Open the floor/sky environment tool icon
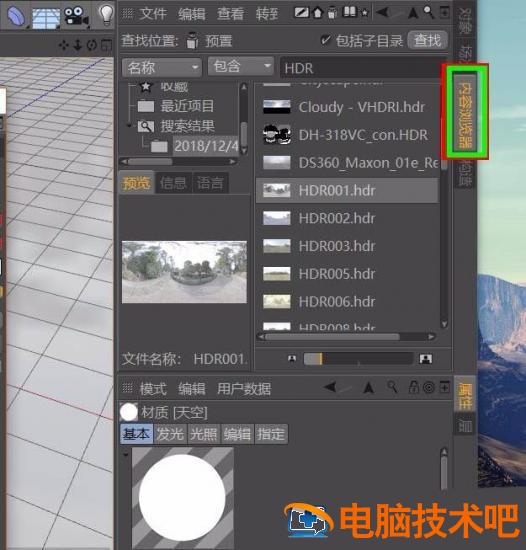Image resolution: width=526 pixels, height=550 pixels. (46, 18)
